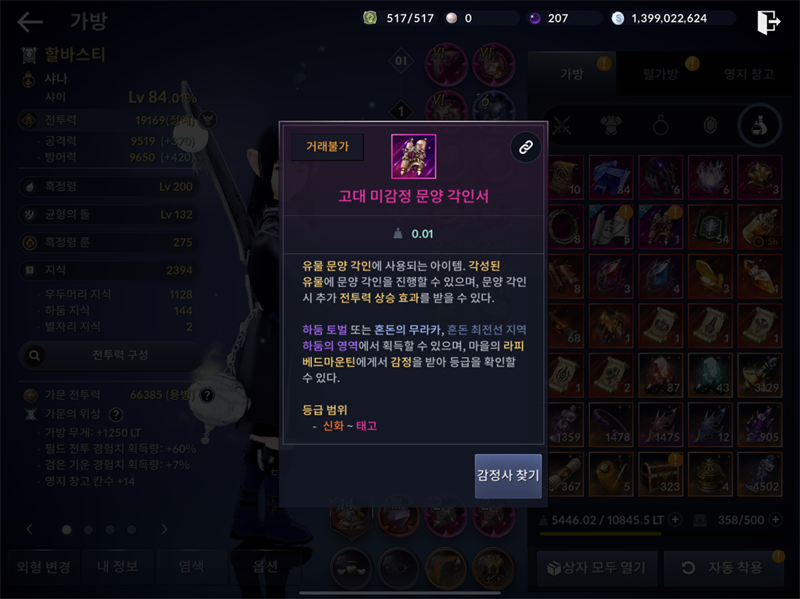Click the 상자 모두 열기 button
The image size is (800, 599).
tap(597, 568)
